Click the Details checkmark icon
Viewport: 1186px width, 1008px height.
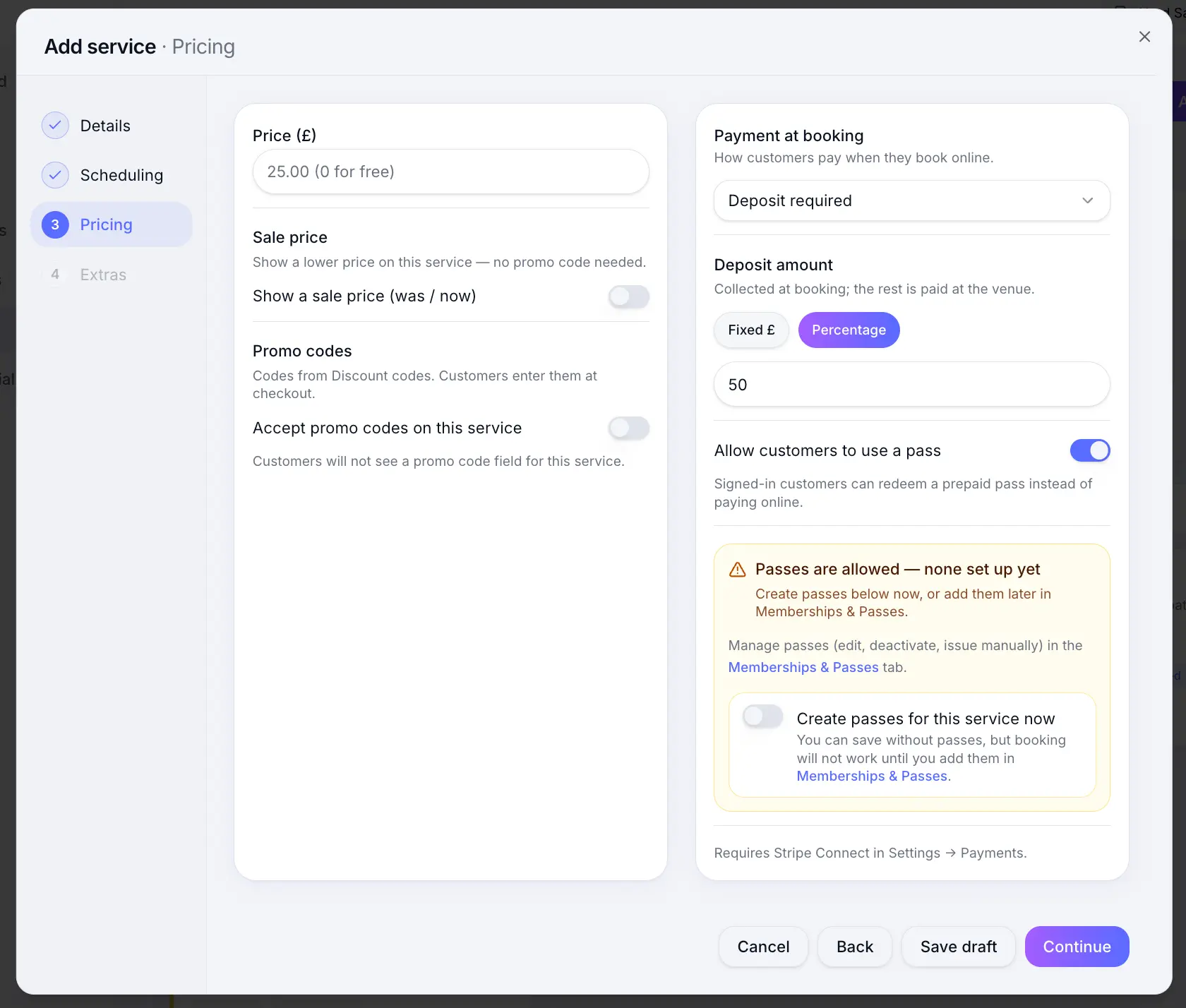tap(55, 126)
